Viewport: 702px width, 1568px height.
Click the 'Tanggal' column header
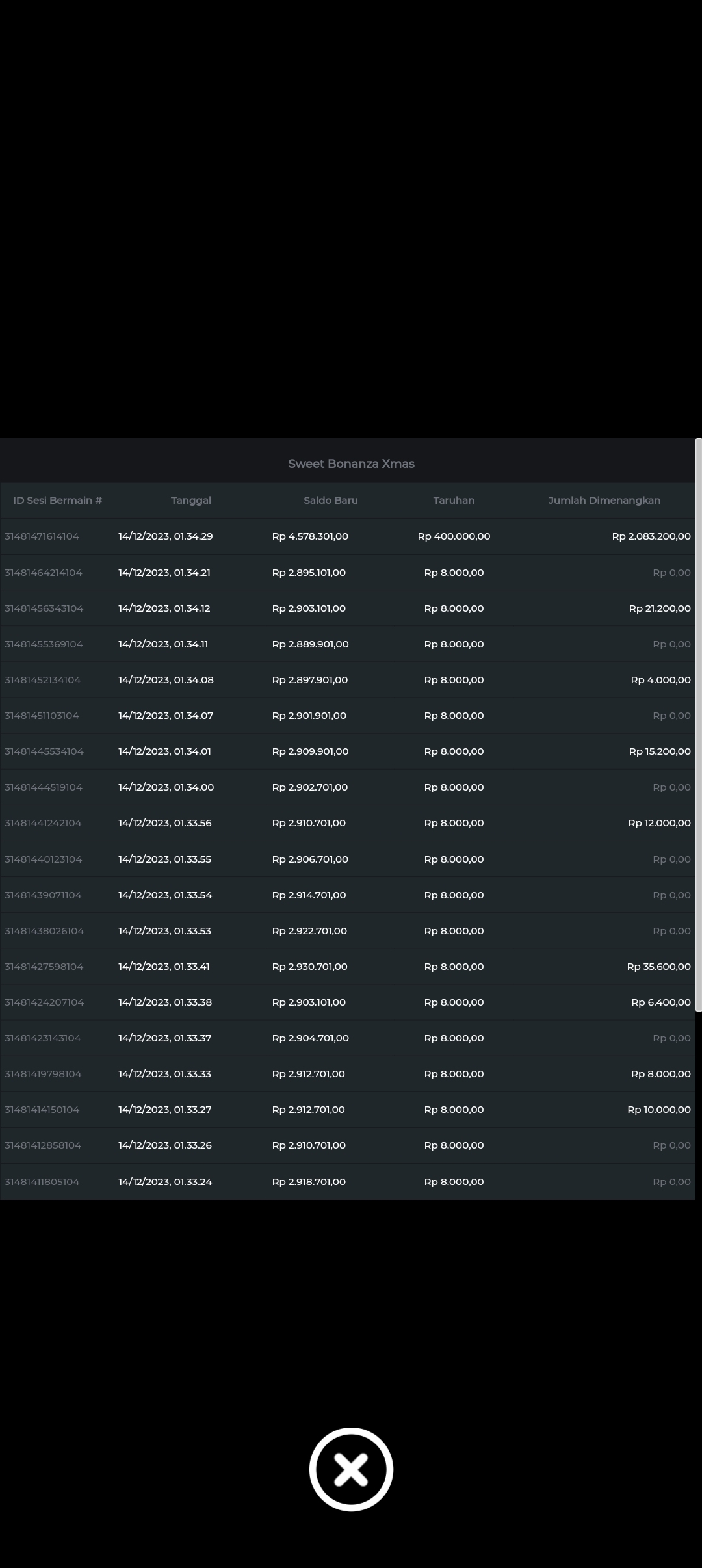pos(191,500)
